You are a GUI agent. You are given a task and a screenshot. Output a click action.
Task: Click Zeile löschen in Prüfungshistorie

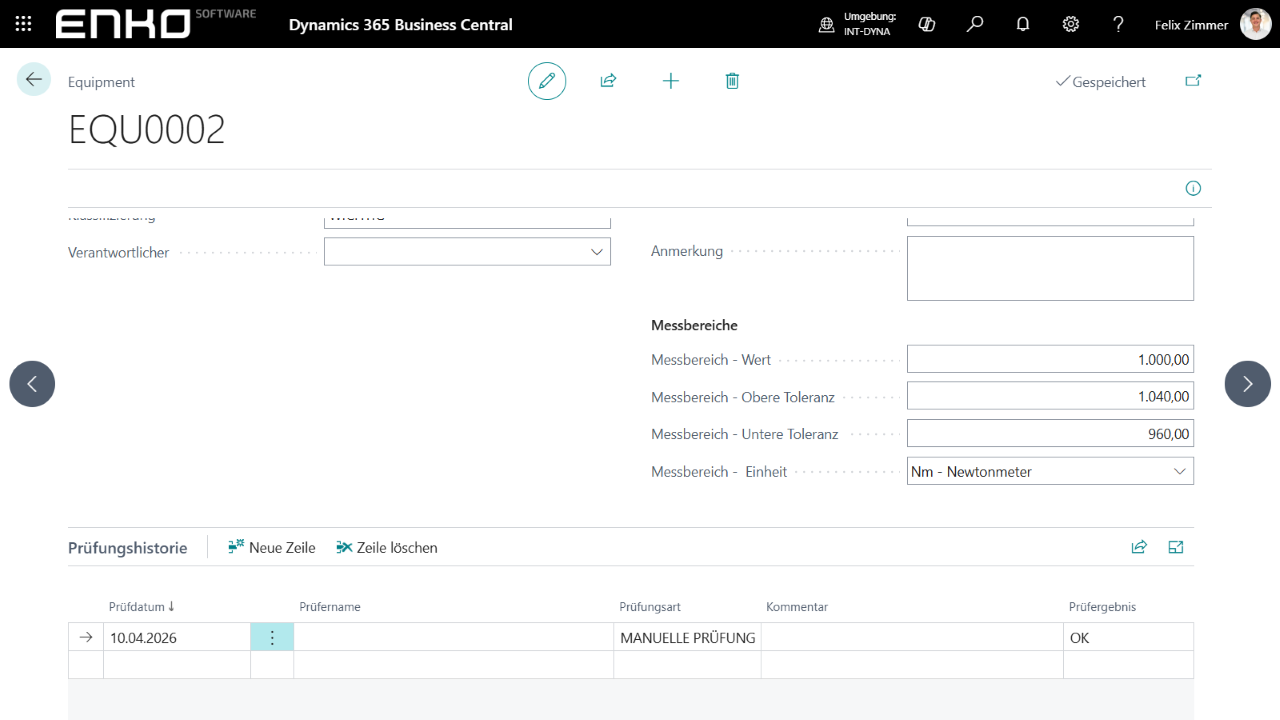387,547
